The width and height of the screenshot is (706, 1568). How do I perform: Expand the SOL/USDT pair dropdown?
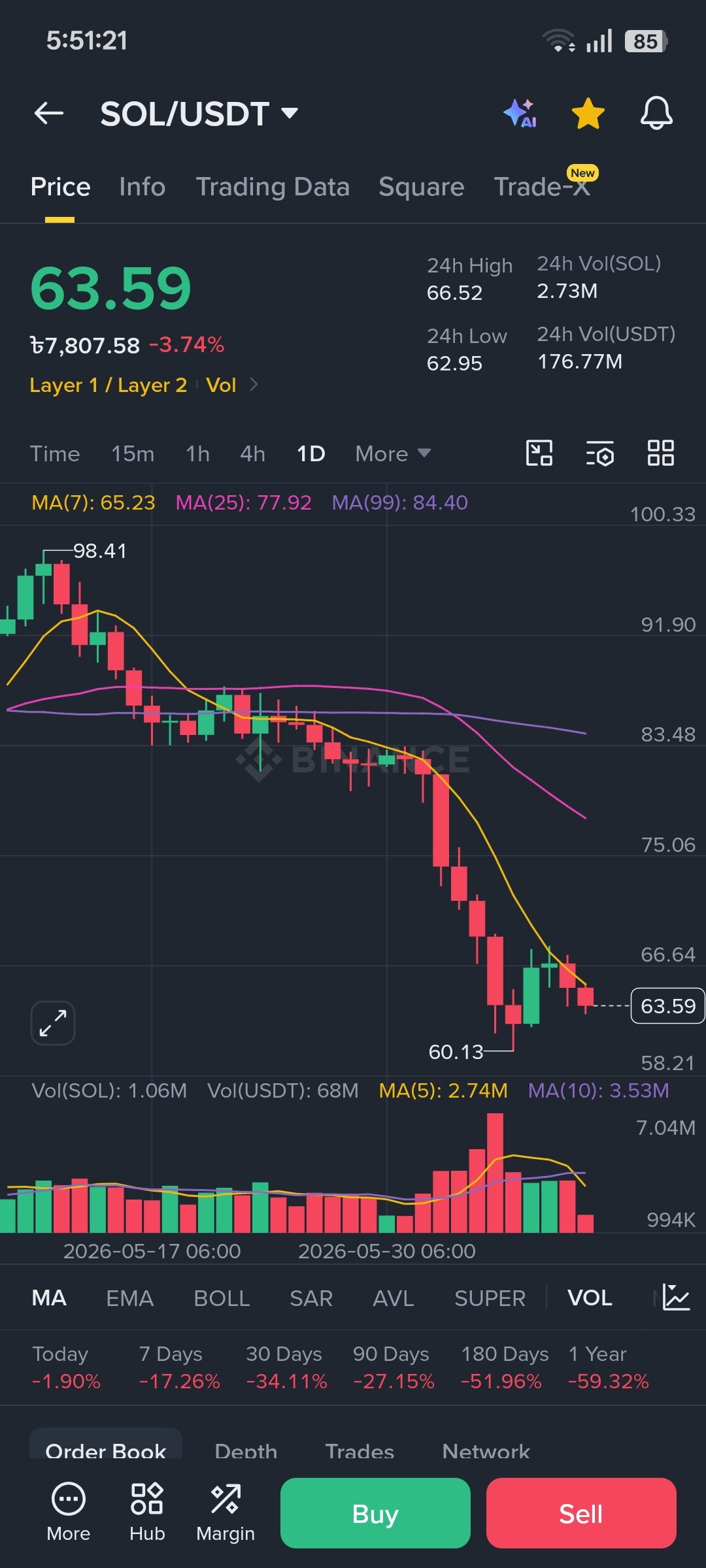click(290, 113)
